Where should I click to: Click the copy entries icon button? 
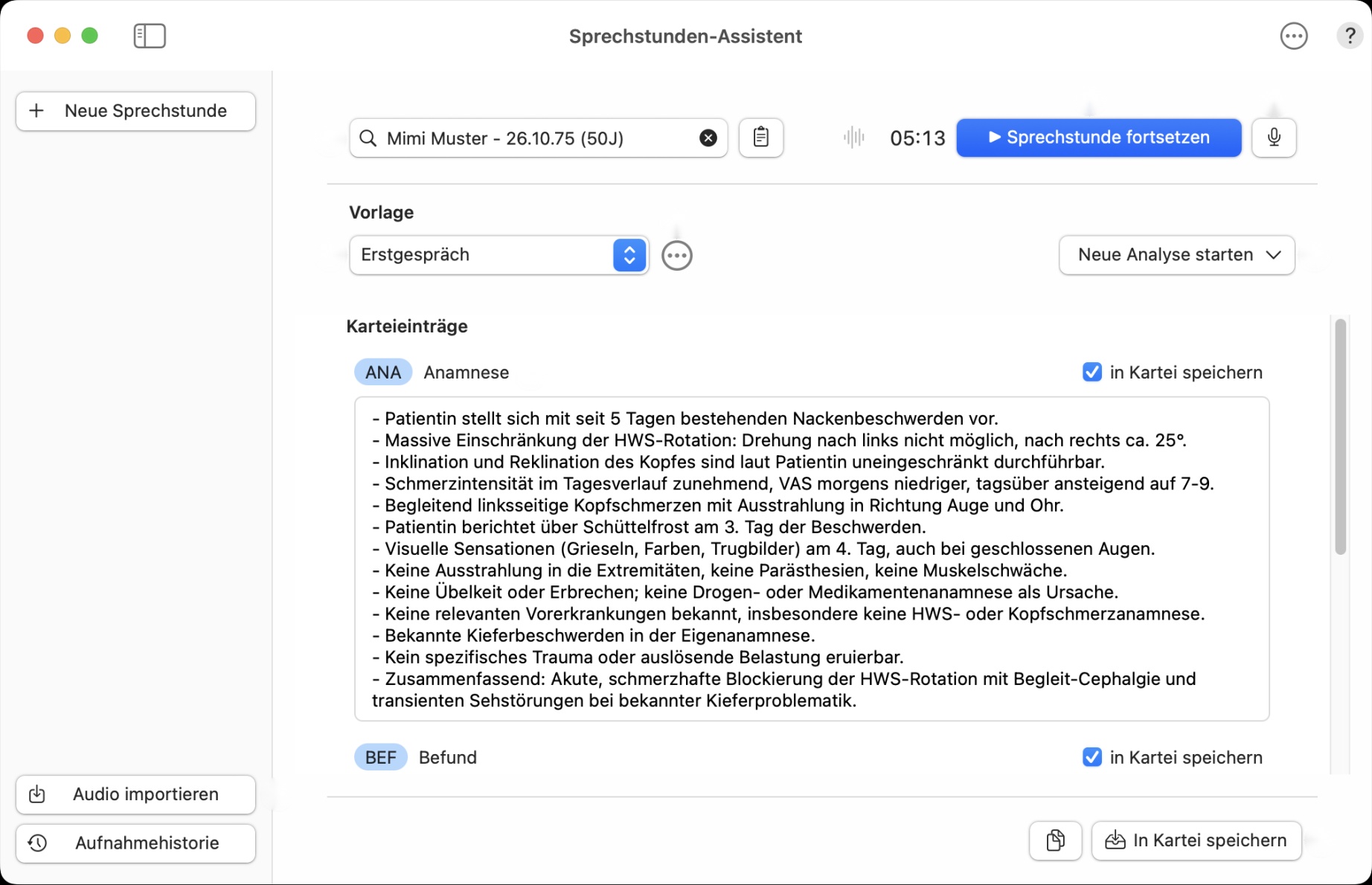pyautogui.click(x=1055, y=840)
